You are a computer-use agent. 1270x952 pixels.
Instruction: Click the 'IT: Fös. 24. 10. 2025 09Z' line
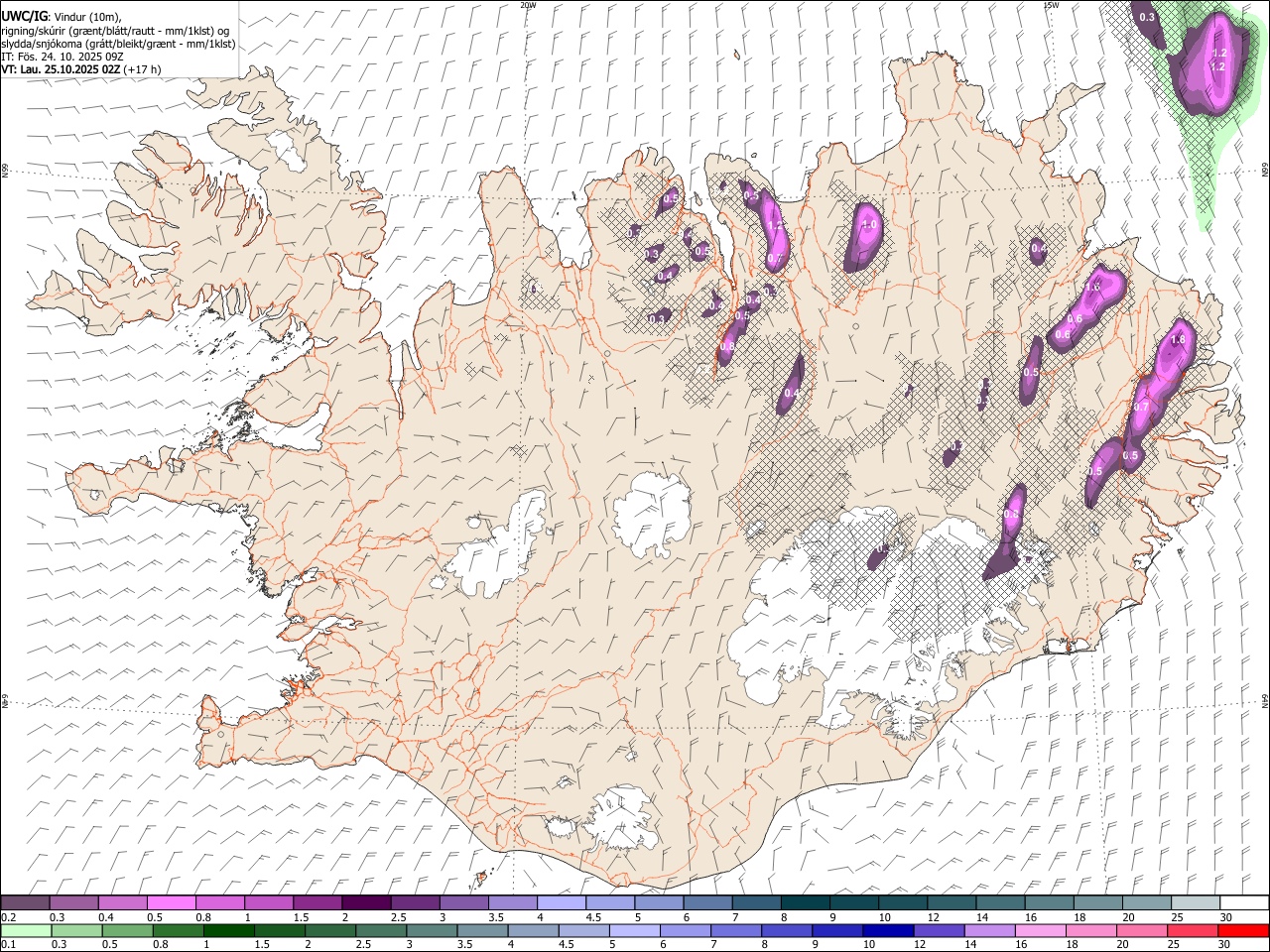pyautogui.click(x=63, y=57)
